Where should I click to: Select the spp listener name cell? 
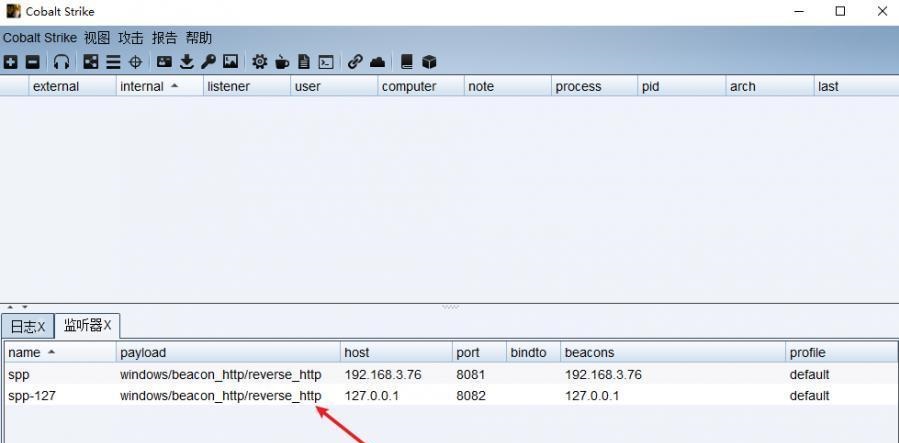click(x=61, y=375)
